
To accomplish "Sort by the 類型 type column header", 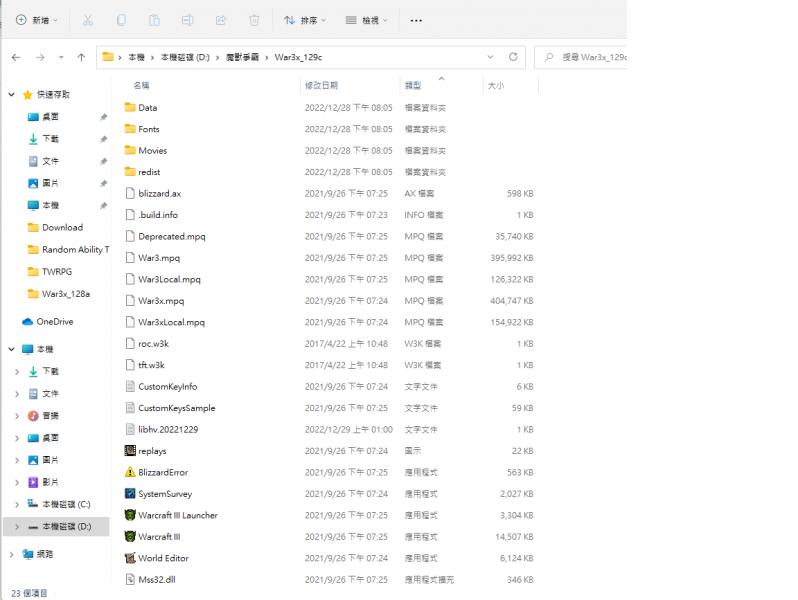I will click(413, 85).
